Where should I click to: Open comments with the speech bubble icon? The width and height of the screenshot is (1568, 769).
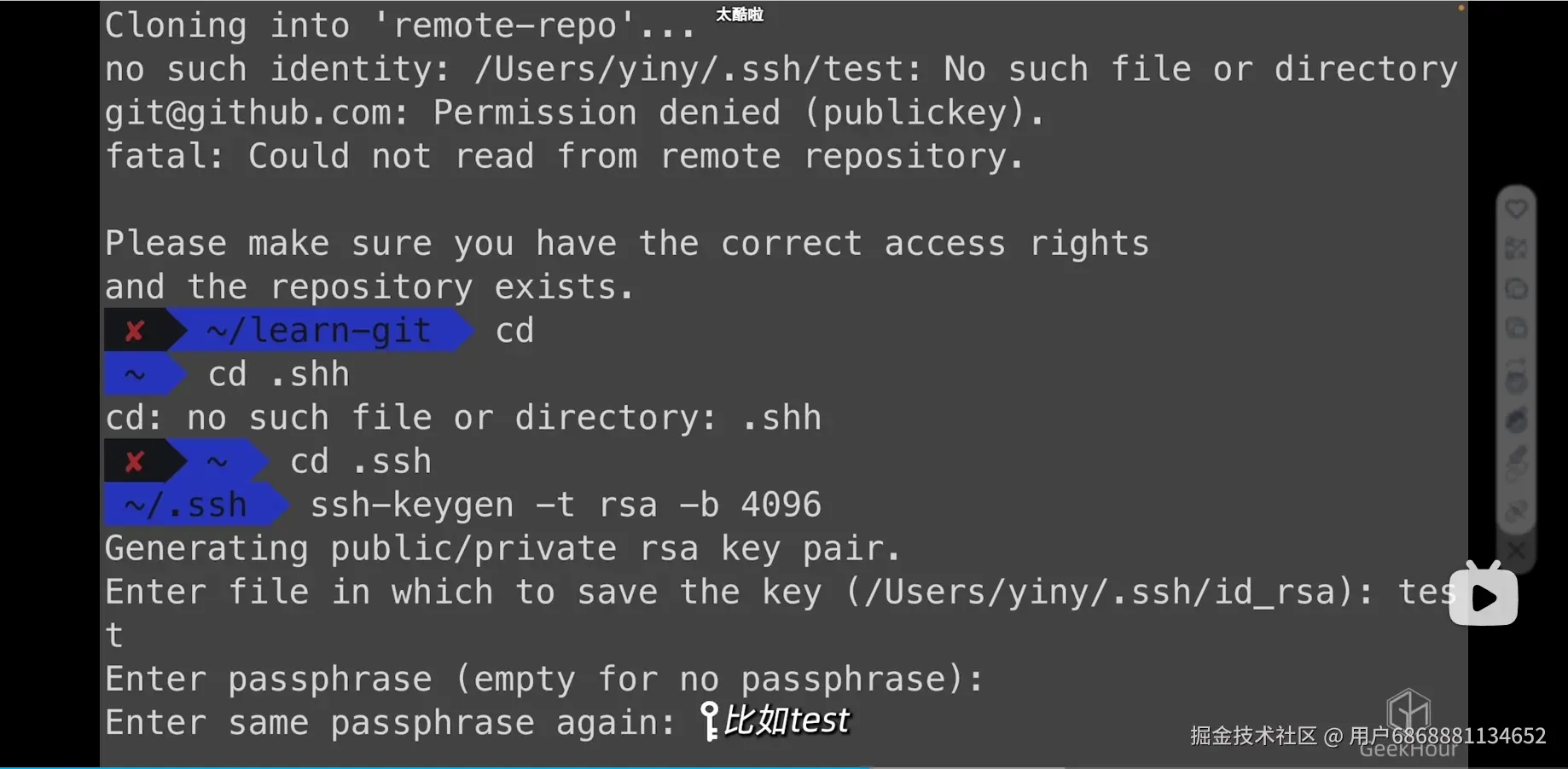coord(1516,289)
